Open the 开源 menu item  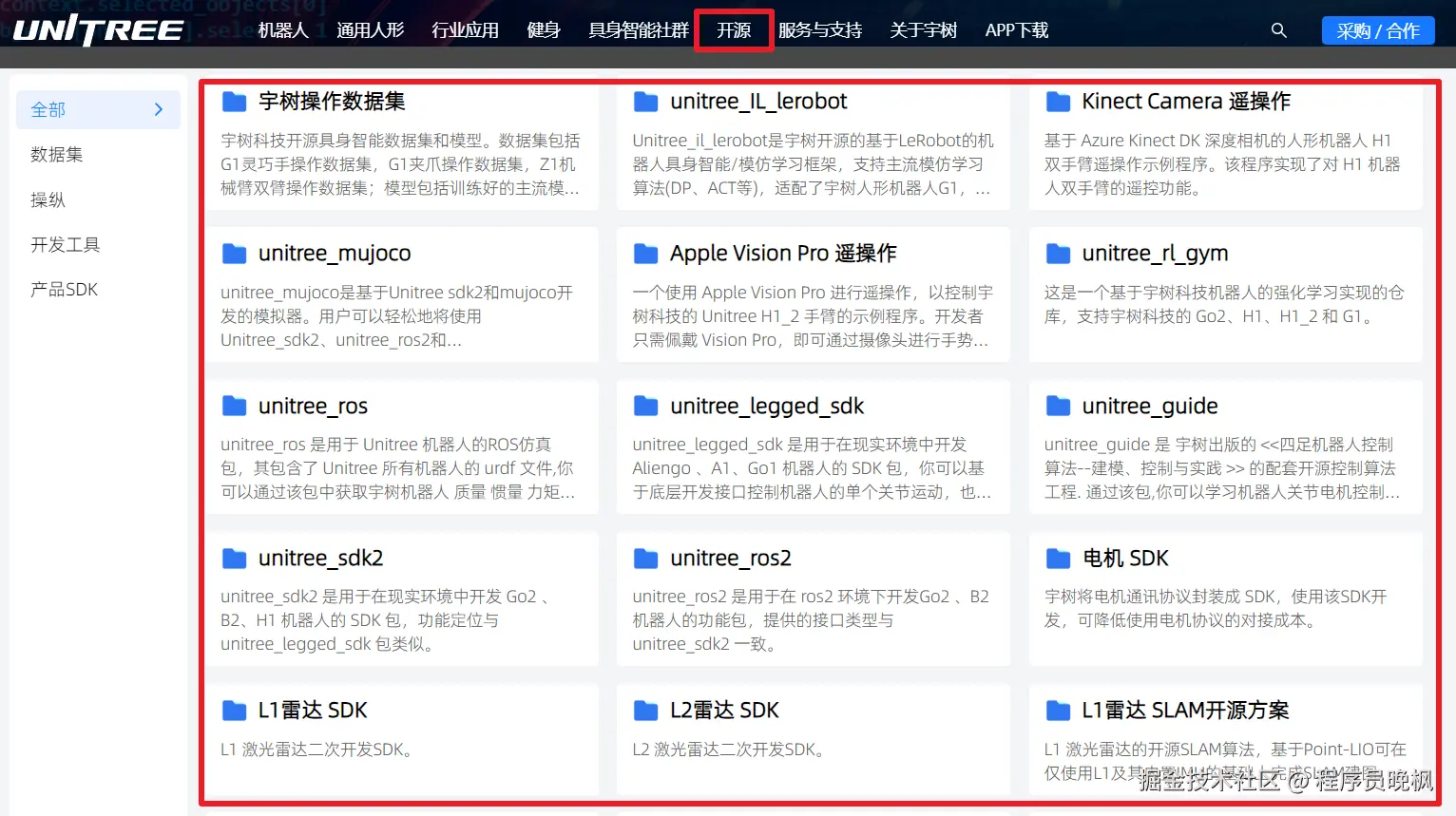(733, 29)
